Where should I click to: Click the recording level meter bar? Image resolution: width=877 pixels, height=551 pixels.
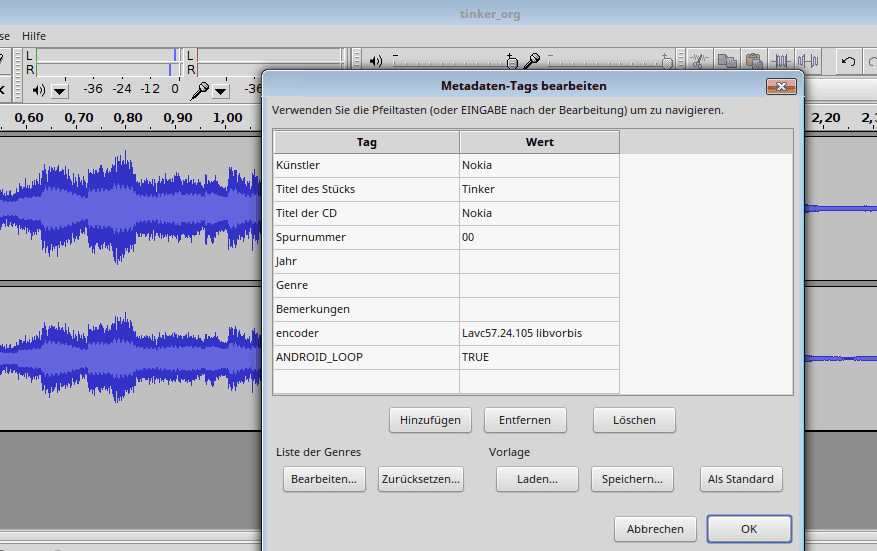click(270, 62)
